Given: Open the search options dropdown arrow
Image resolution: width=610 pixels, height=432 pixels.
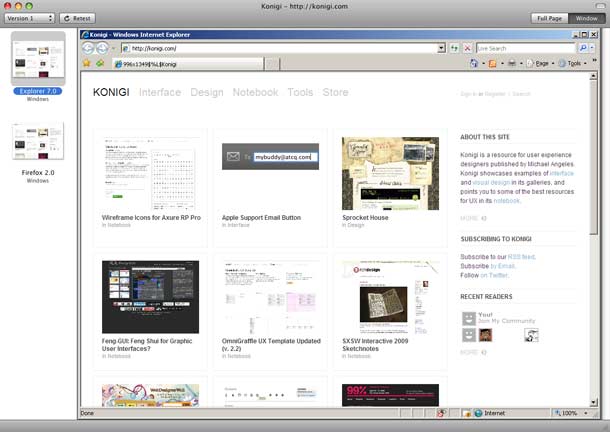Looking at the screenshot, I should tap(592, 48).
